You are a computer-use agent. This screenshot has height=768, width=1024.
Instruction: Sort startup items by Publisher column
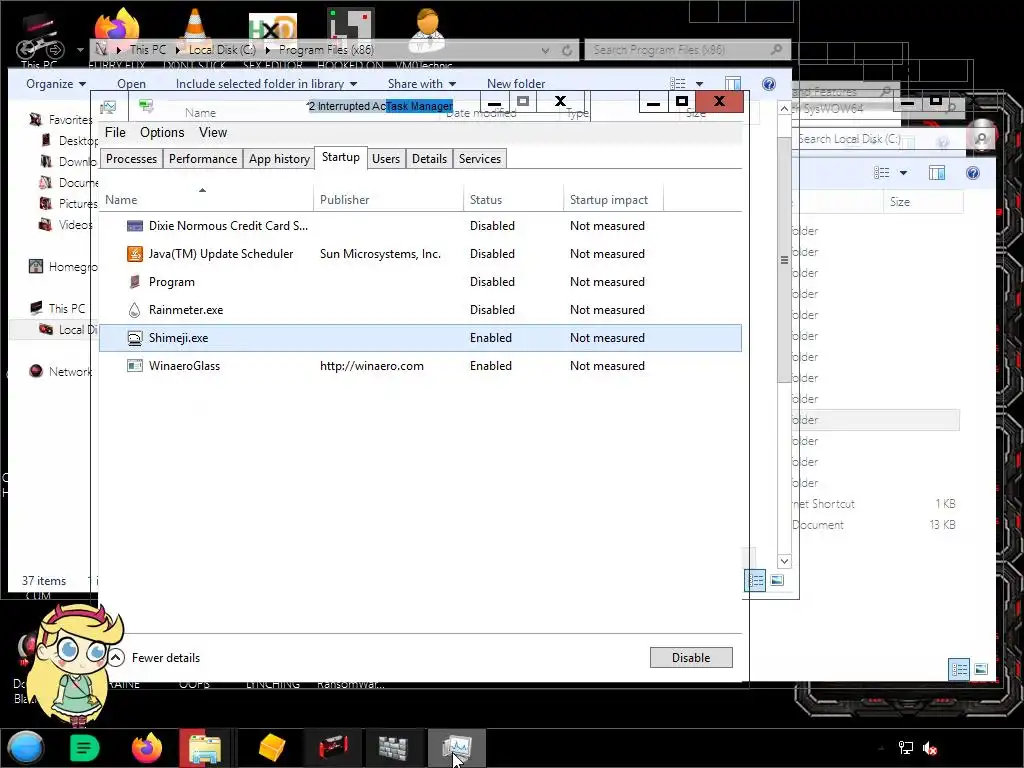[x=389, y=200]
